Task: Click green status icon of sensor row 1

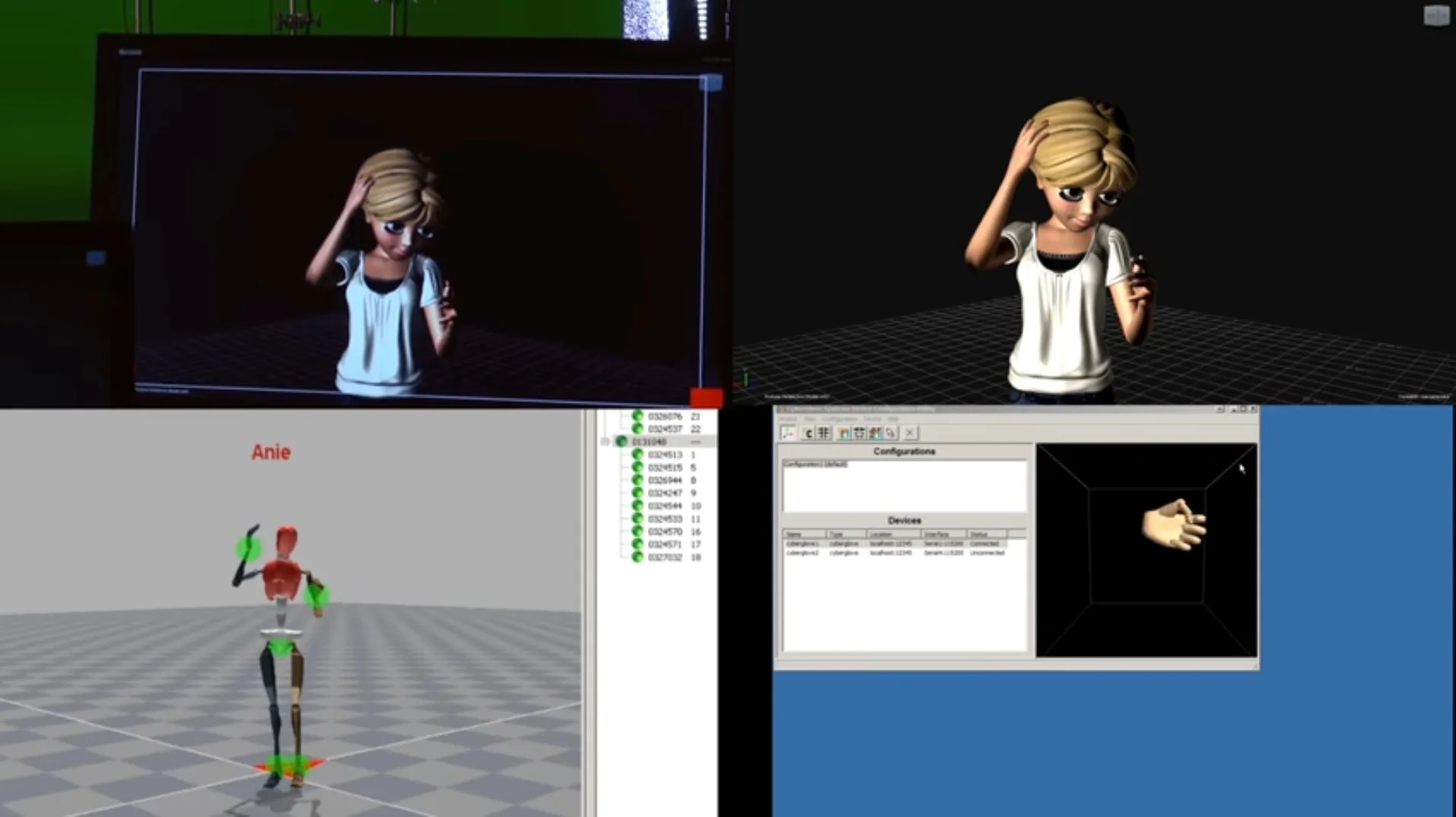Action: coord(637,454)
